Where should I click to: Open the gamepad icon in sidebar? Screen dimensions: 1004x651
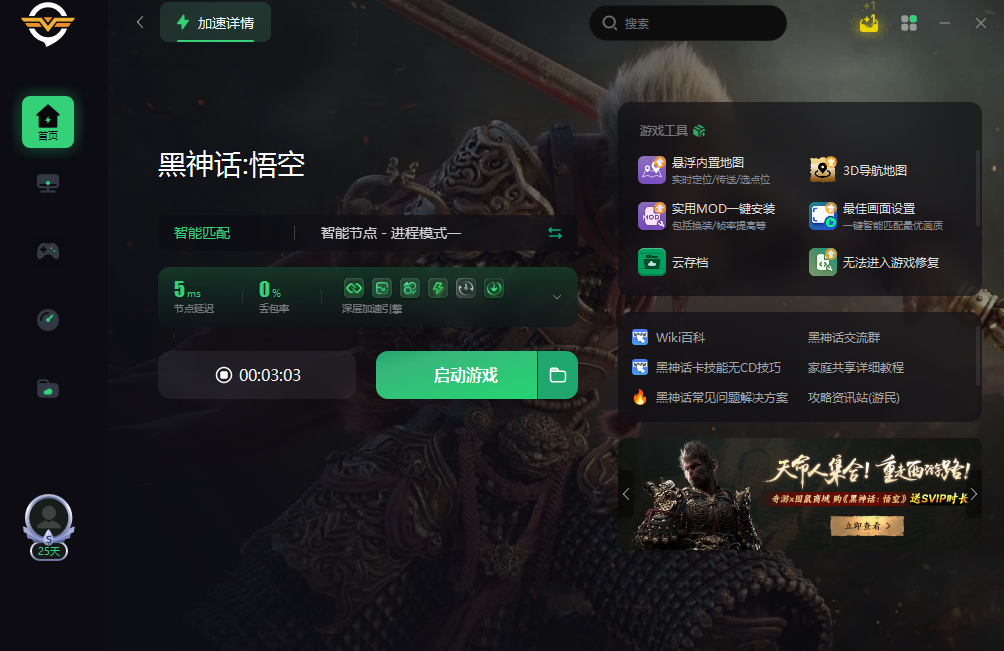pyautogui.click(x=48, y=251)
